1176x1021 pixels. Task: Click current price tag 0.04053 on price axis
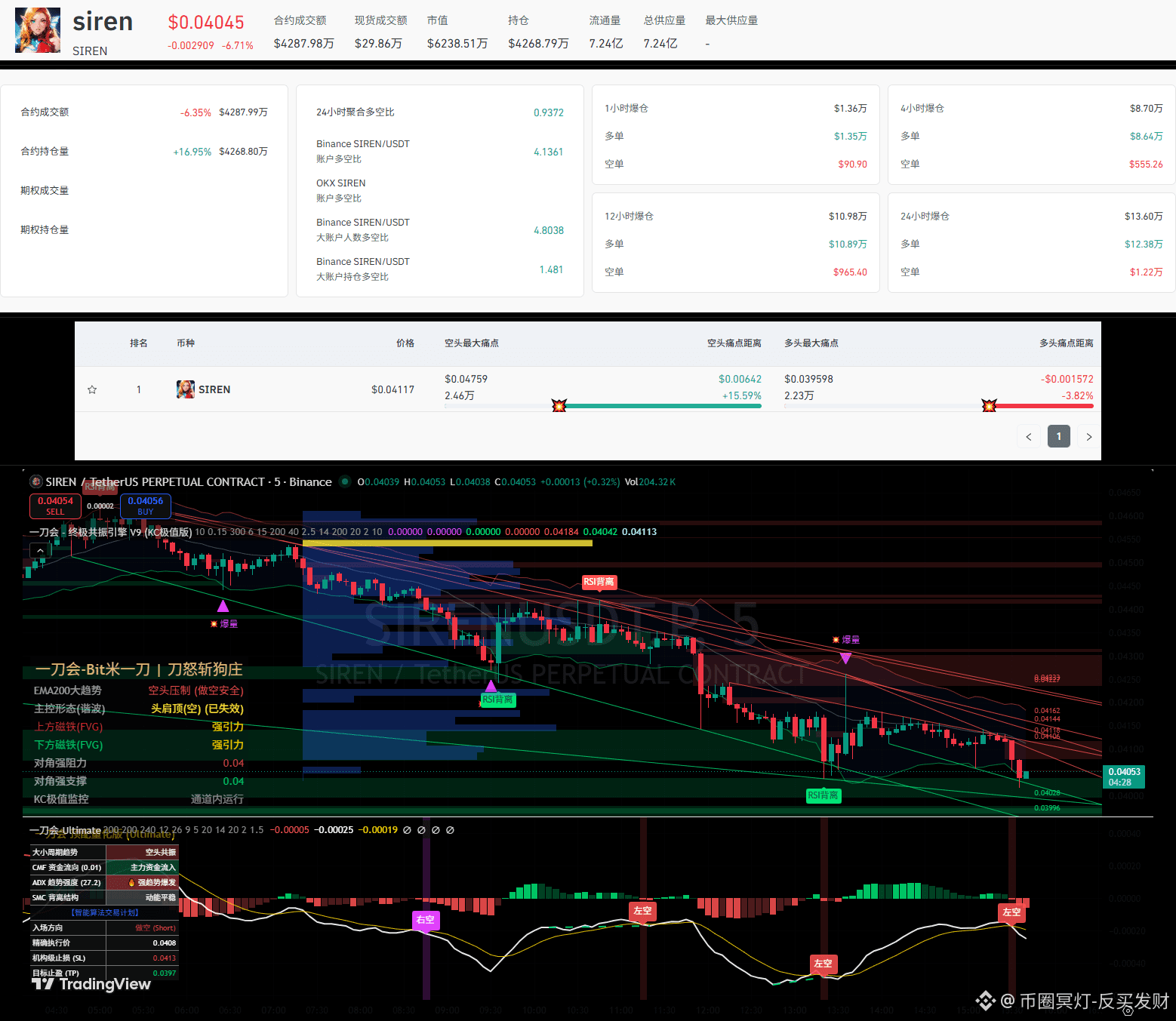click(x=1124, y=777)
